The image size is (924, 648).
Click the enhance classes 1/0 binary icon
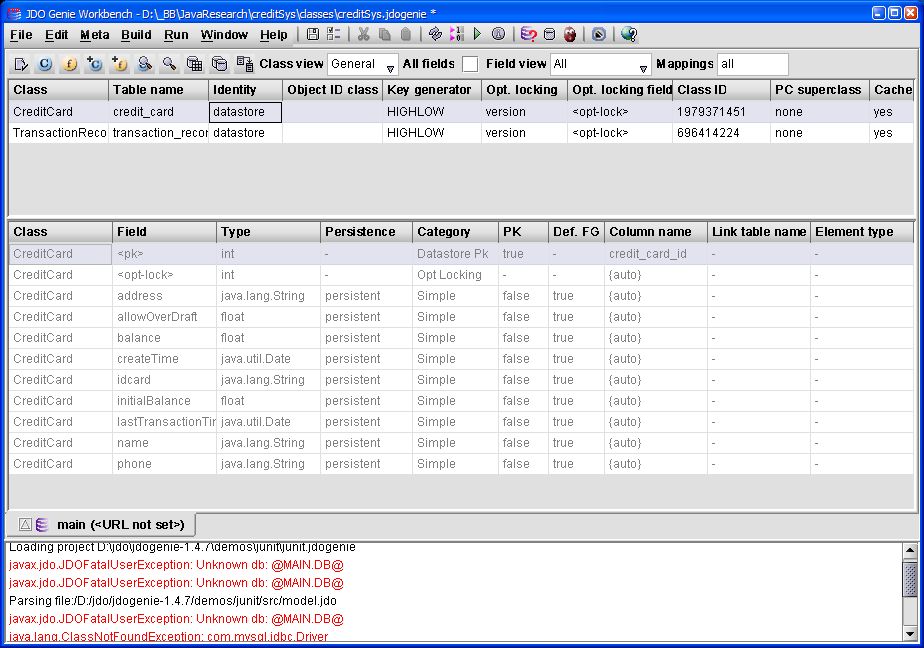(457, 34)
